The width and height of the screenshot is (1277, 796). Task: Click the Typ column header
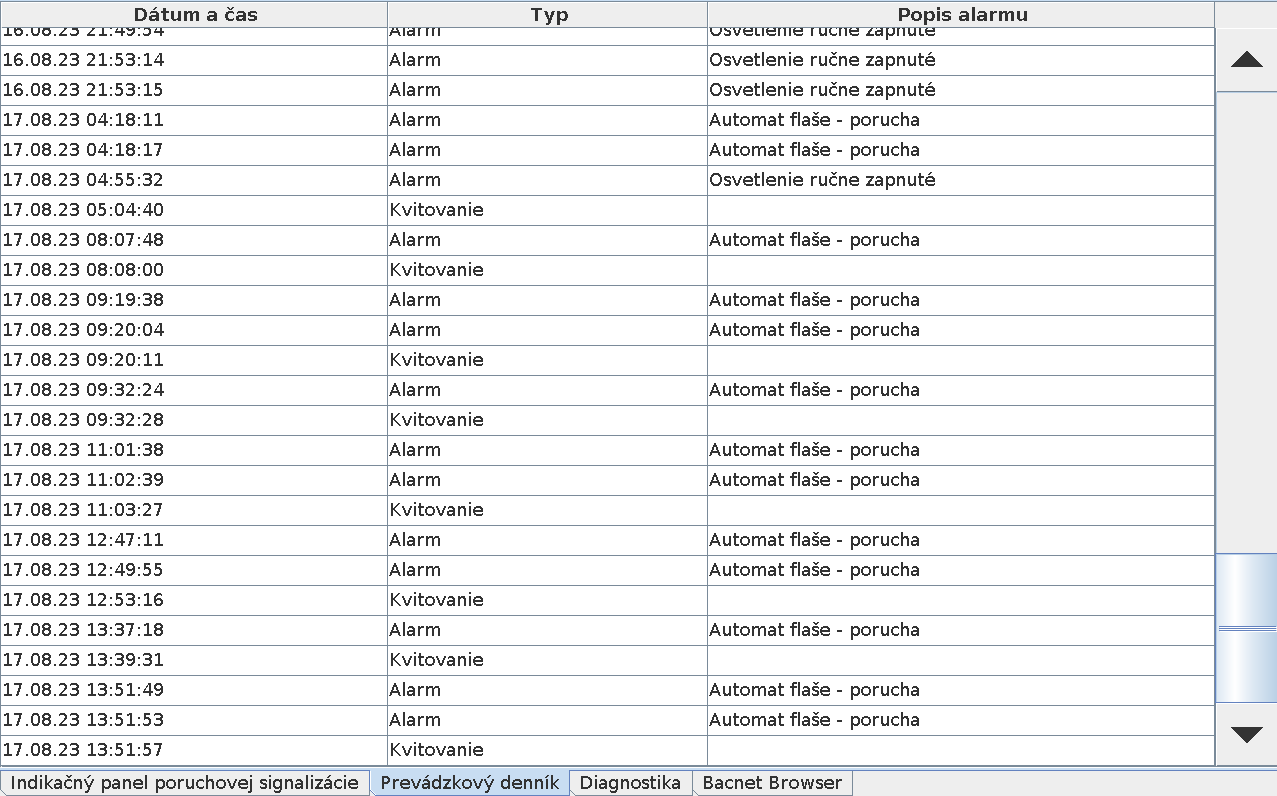click(548, 14)
